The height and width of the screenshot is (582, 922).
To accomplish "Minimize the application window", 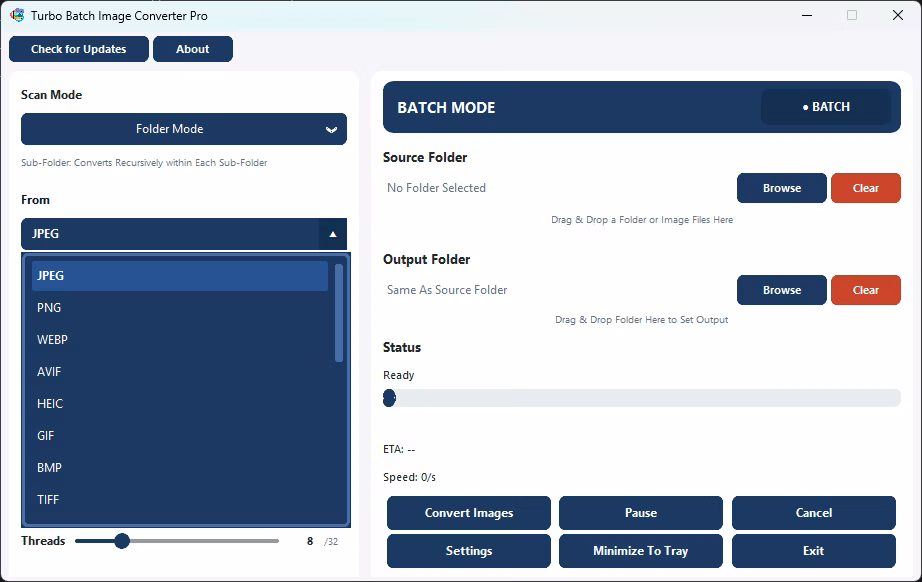I will (807, 15).
